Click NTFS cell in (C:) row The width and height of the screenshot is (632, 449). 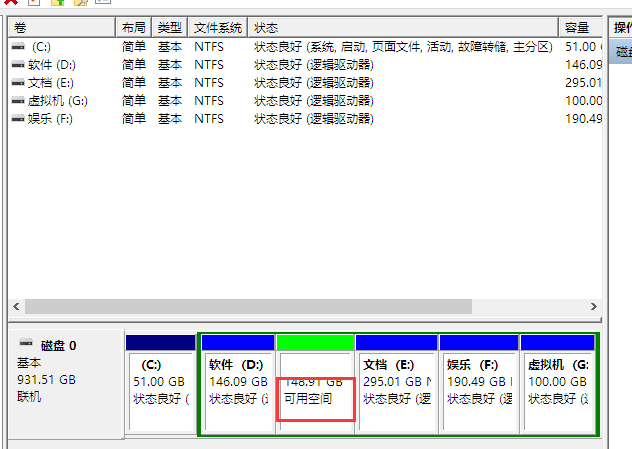pyautogui.click(x=209, y=47)
